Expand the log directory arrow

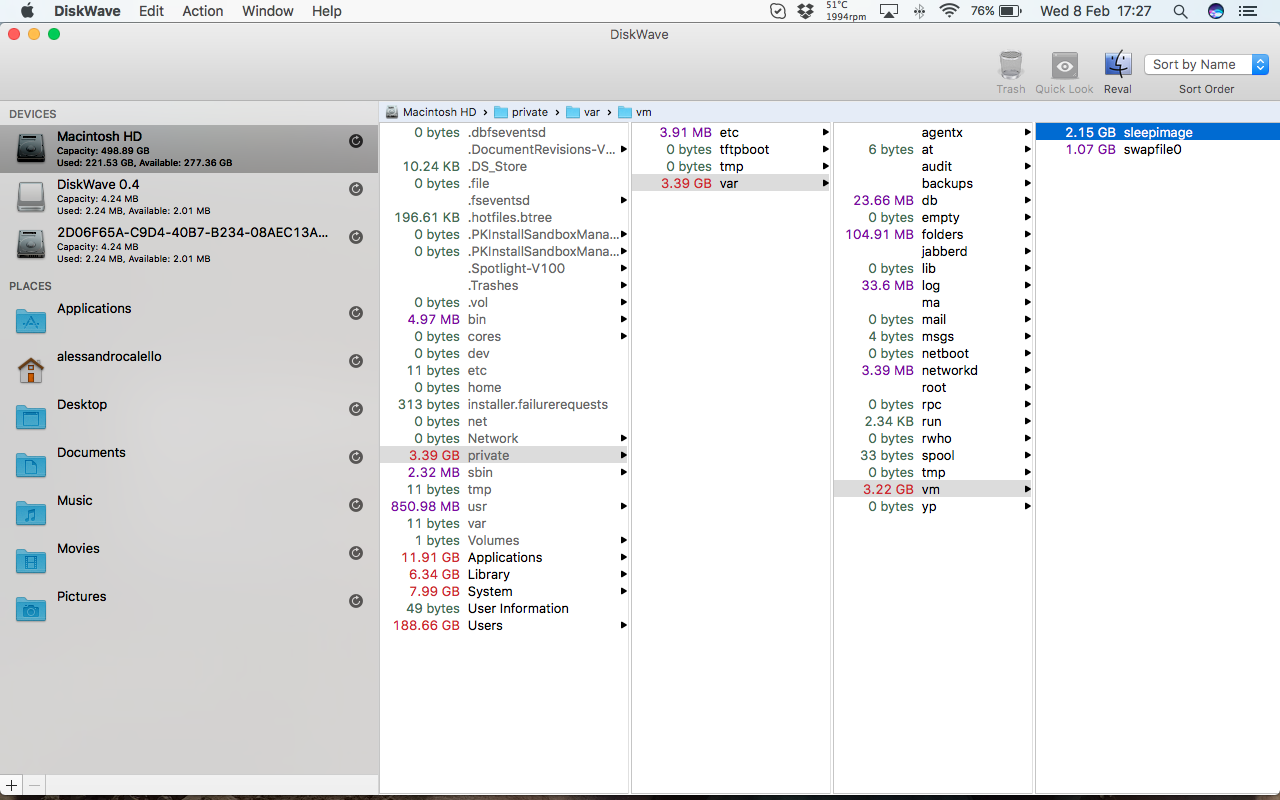pyautogui.click(x=1027, y=286)
